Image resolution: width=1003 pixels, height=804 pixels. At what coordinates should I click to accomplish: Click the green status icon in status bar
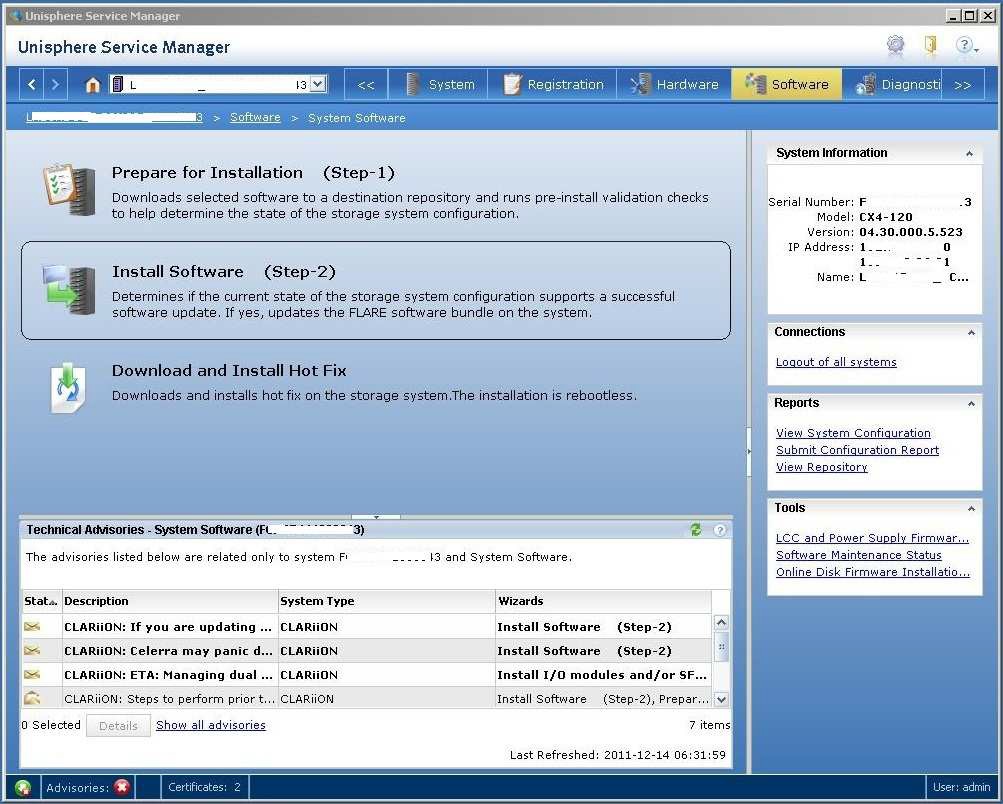[x=23, y=787]
